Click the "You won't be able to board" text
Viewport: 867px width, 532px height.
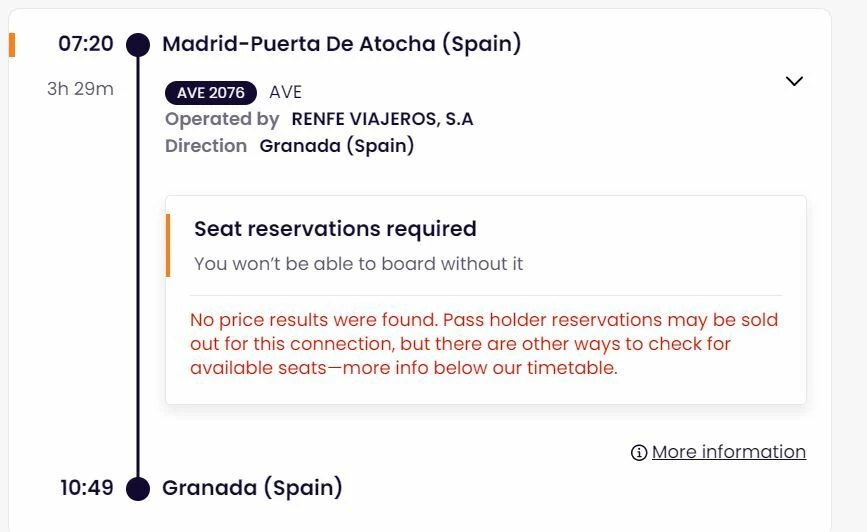tap(358, 264)
